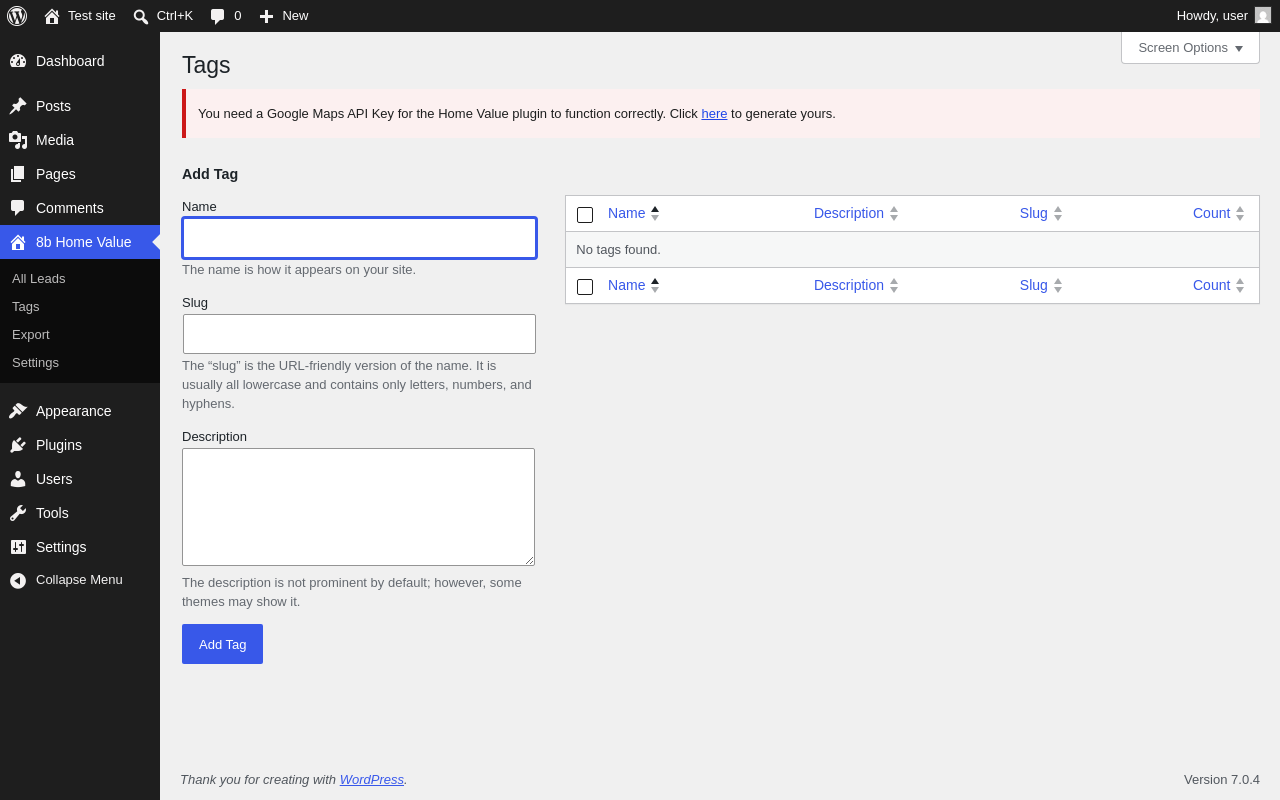Viewport: 1280px width, 800px height.
Task: Click the Plugins plug icon
Action: point(18,445)
